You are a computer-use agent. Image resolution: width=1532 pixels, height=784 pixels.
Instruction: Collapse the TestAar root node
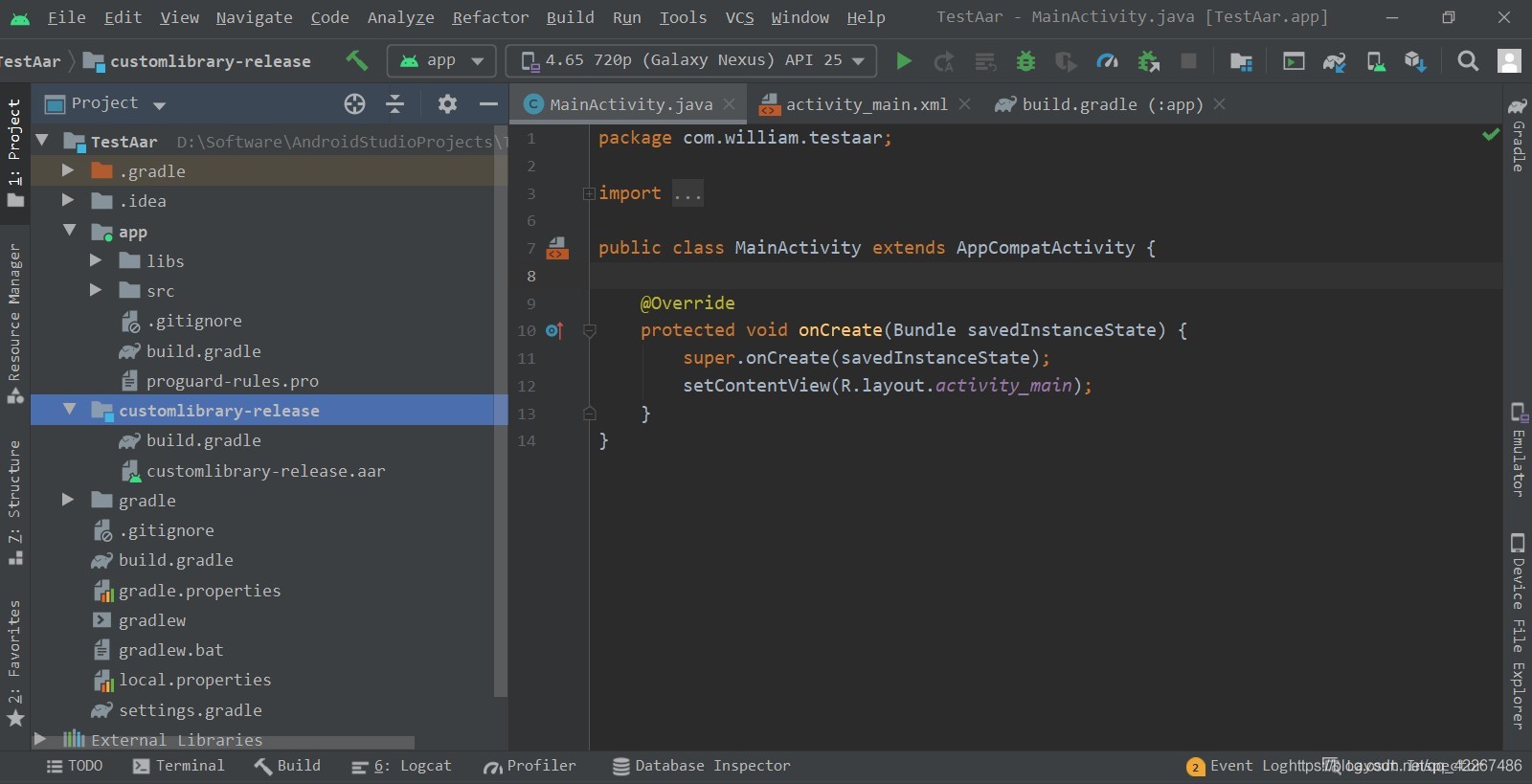(42, 141)
